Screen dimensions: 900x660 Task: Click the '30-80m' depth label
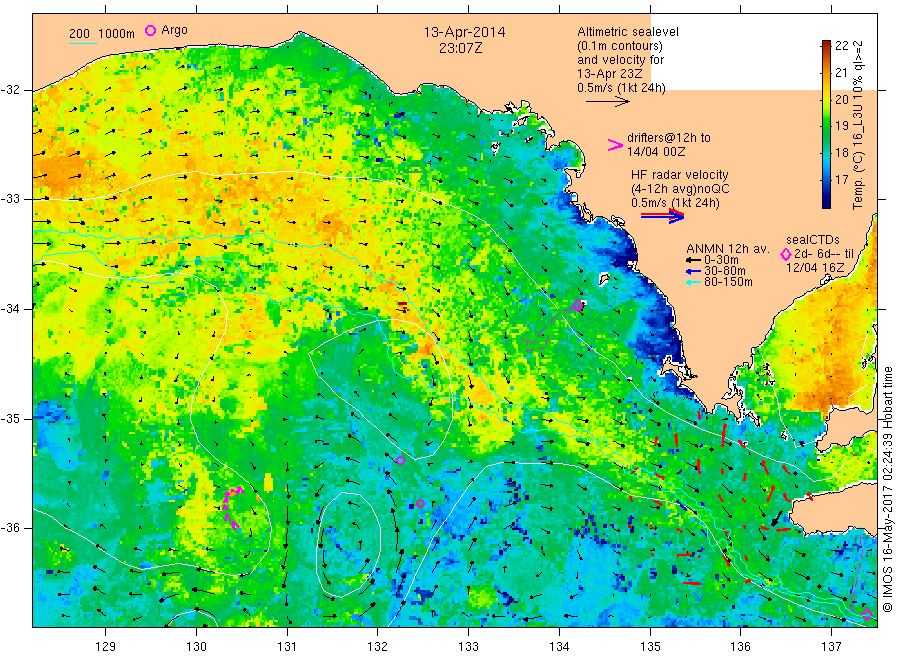click(725, 271)
